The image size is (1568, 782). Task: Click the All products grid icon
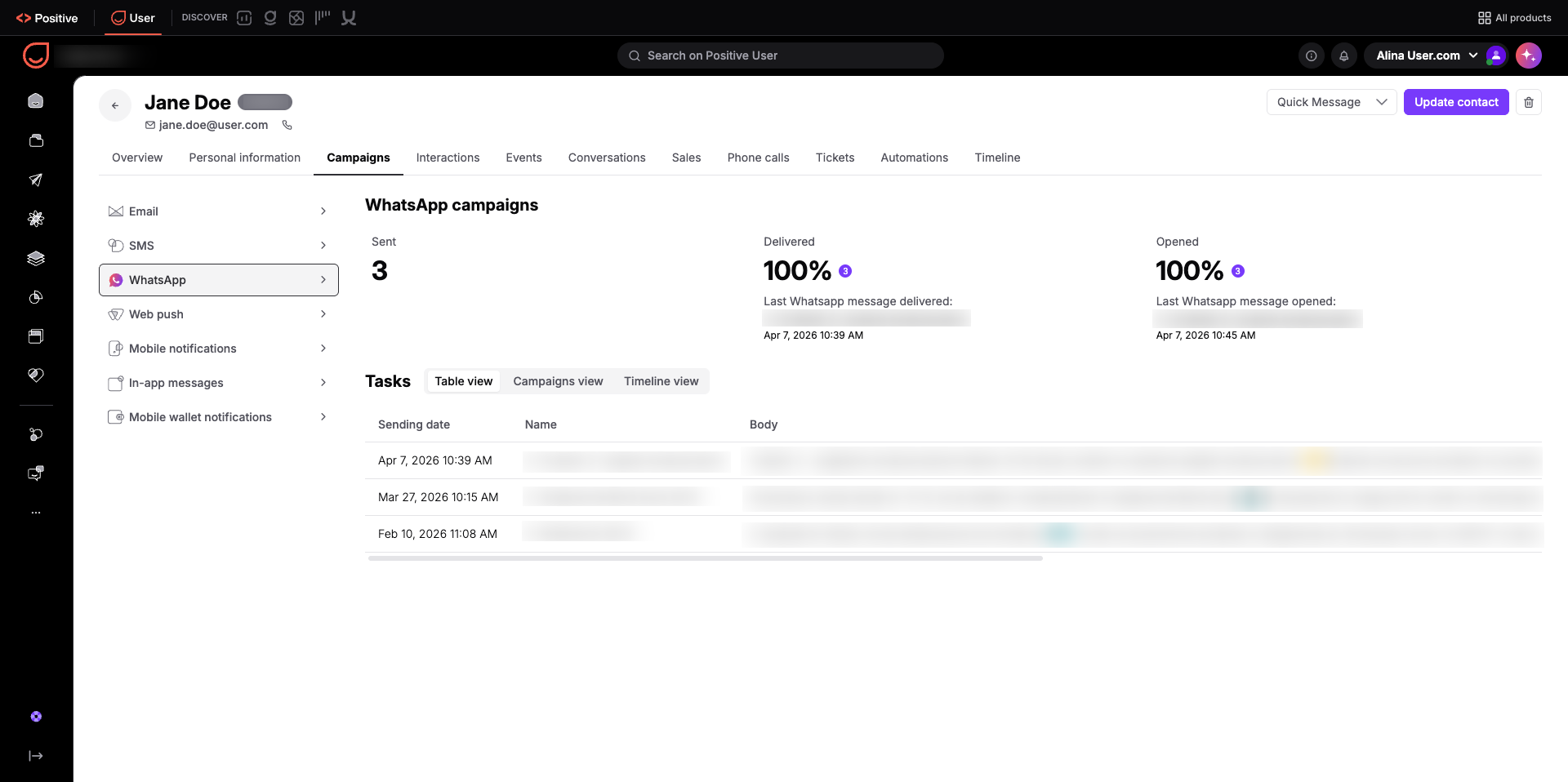pos(1484,18)
